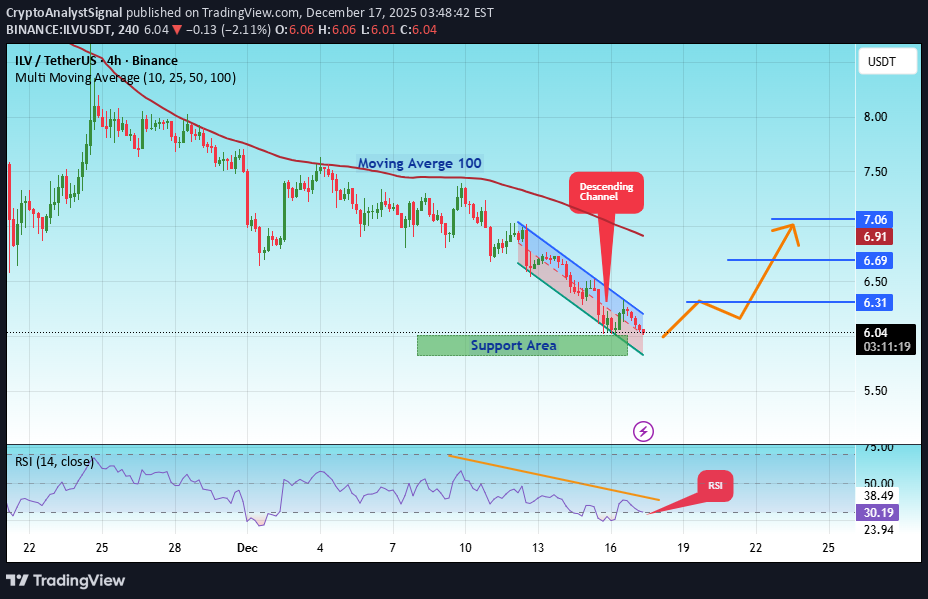
Task: Toggle the 30.19 RSI value tag
Action: click(875, 512)
